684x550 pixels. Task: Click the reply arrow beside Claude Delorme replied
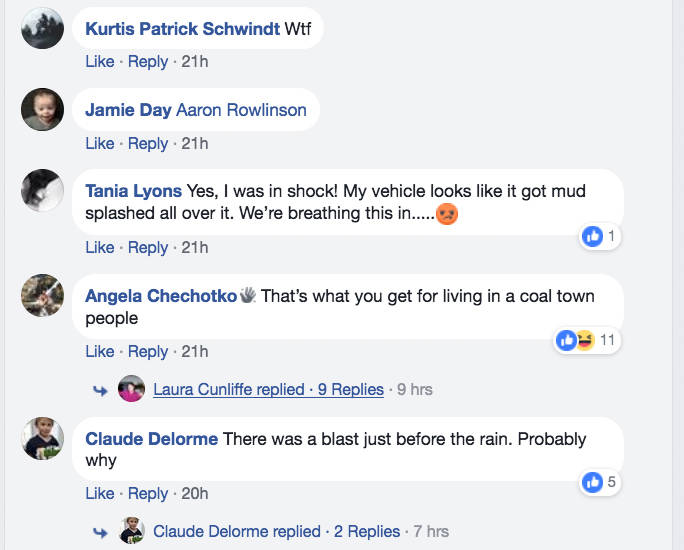pyautogui.click(x=100, y=533)
